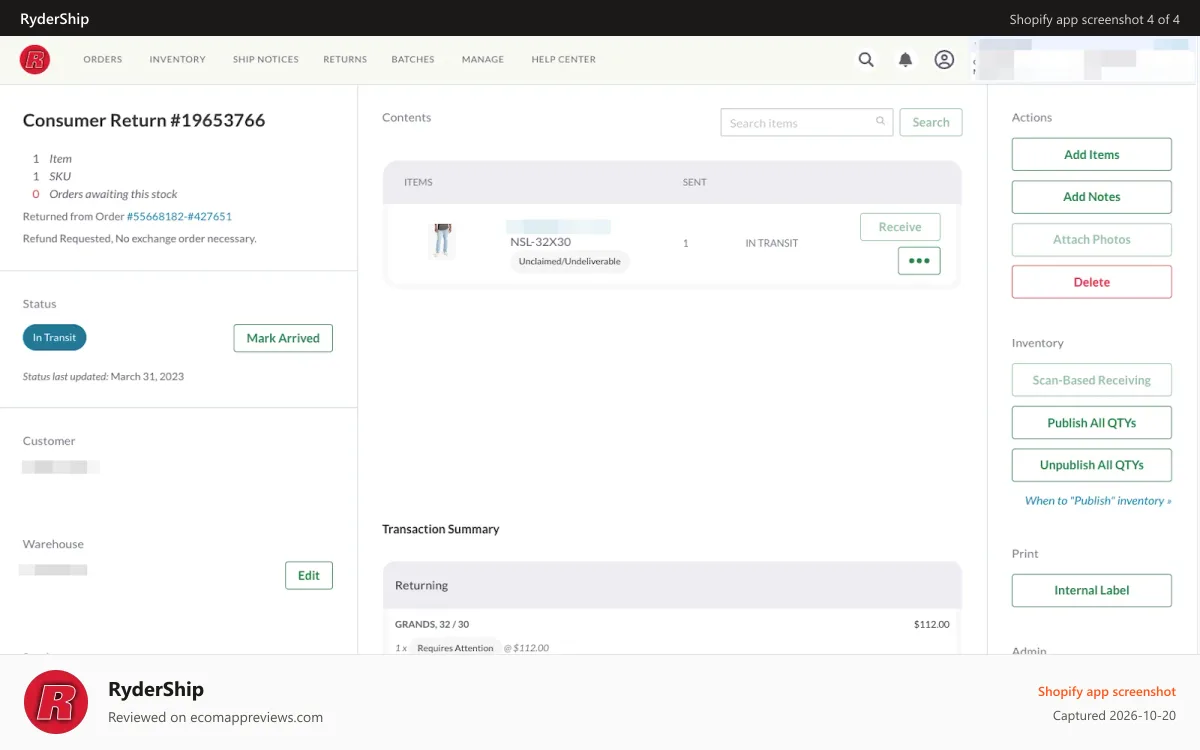Open the user account profile icon
Viewport: 1200px width, 750px height.
pyautogui.click(x=944, y=60)
